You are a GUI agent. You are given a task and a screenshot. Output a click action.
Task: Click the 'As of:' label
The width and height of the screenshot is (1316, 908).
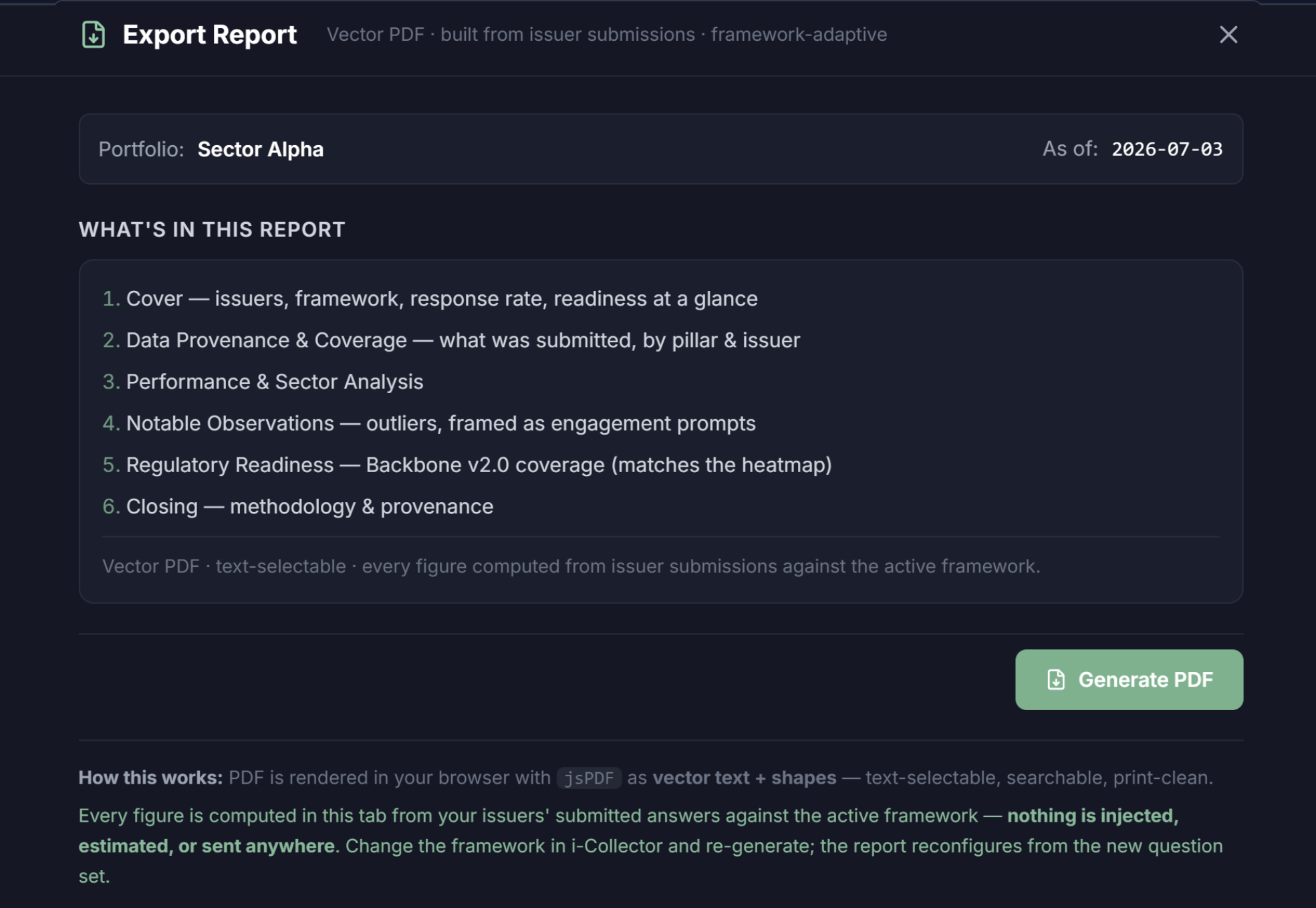point(1070,148)
